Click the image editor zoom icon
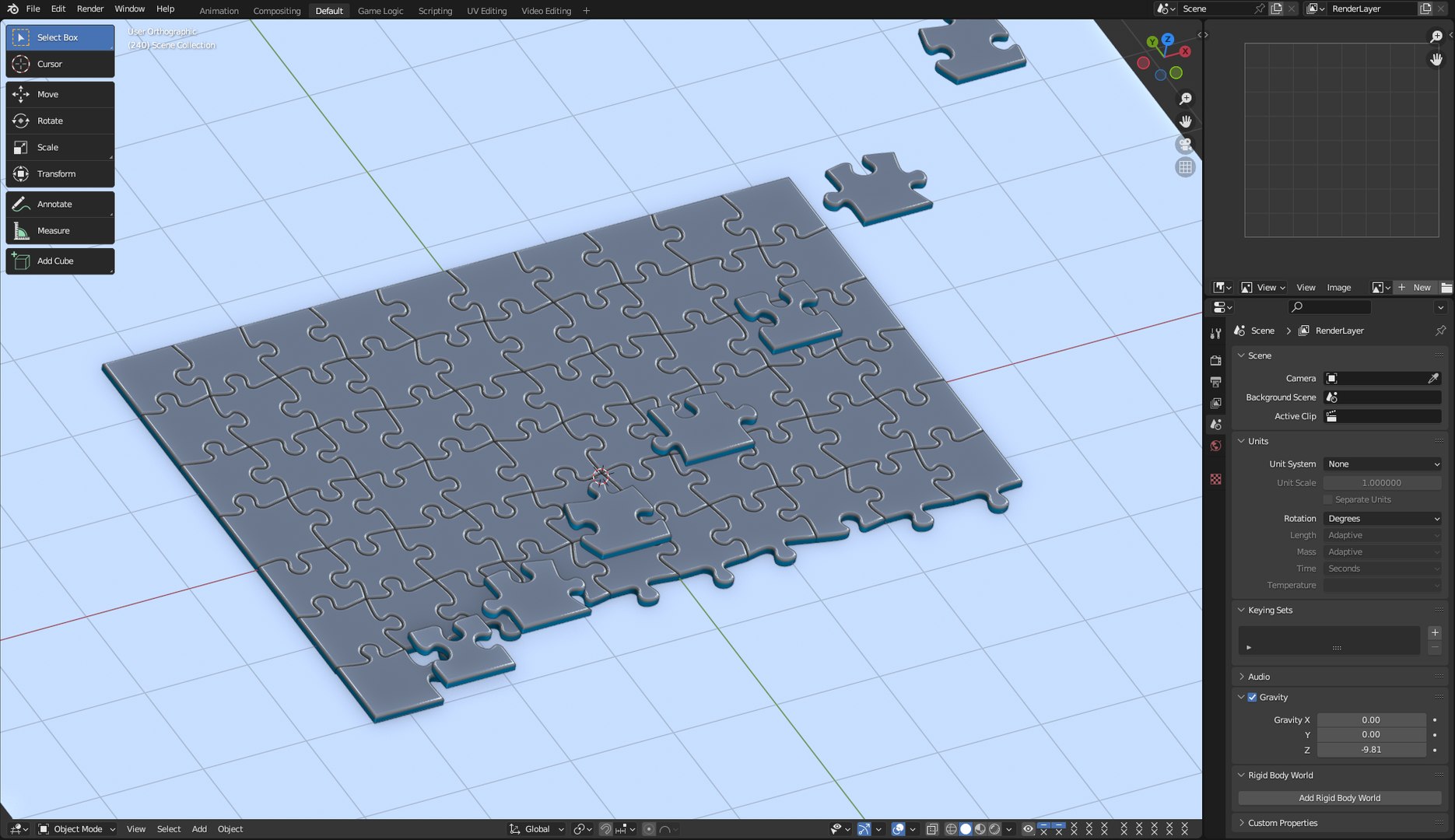The image size is (1455, 840). click(x=1436, y=37)
